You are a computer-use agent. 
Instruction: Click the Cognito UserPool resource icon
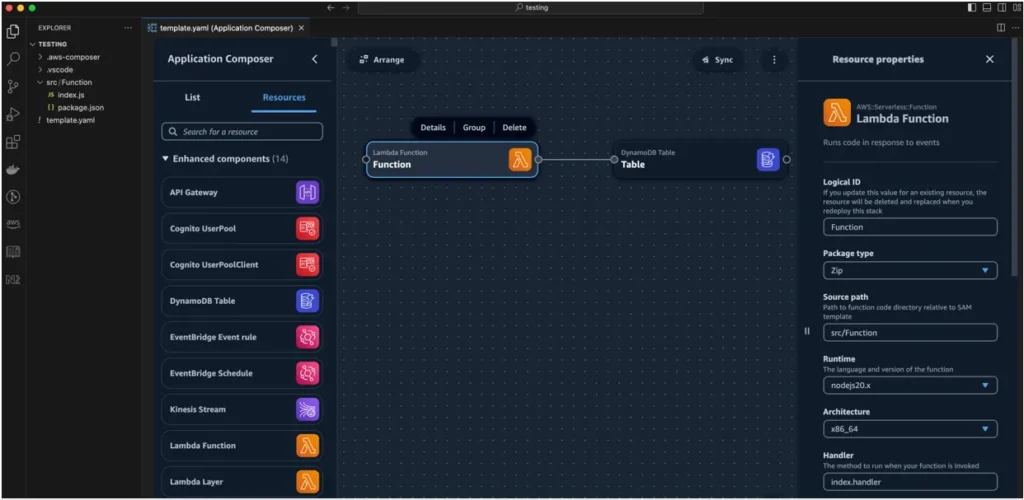(308, 228)
